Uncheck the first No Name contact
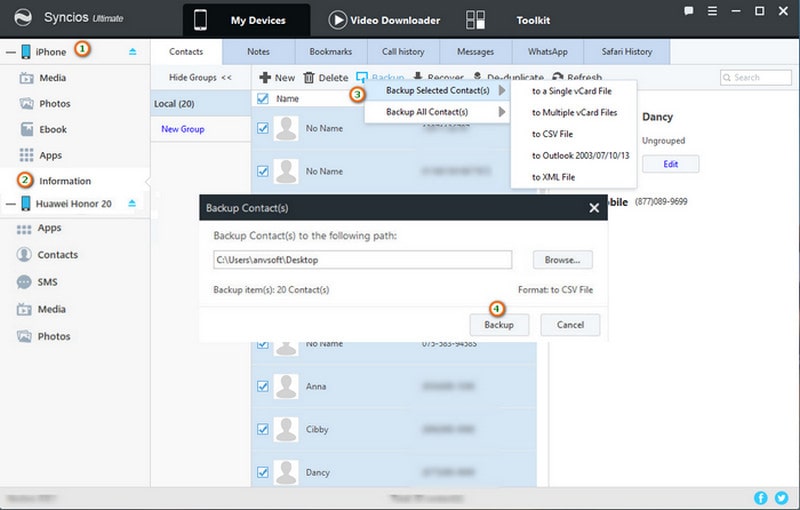Image resolution: width=800 pixels, height=510 pixels. (263, 128)
